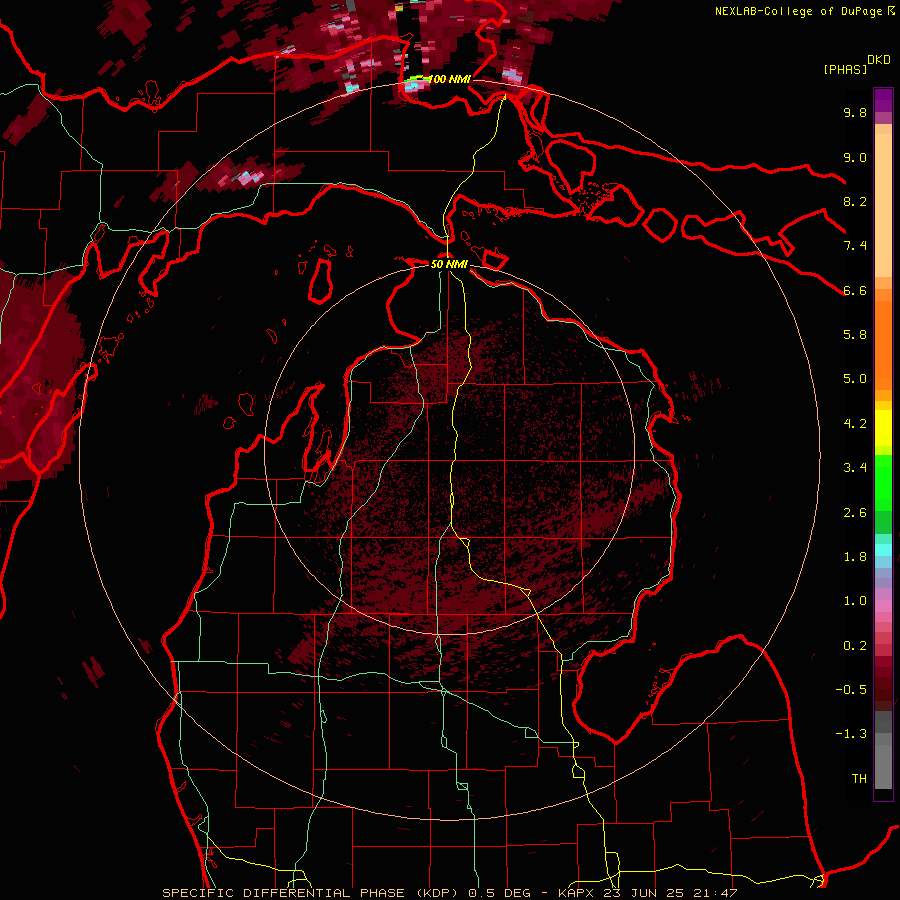Click the 100 NMI range ring label
Screen dimensions: 900x900
[449, 79]
